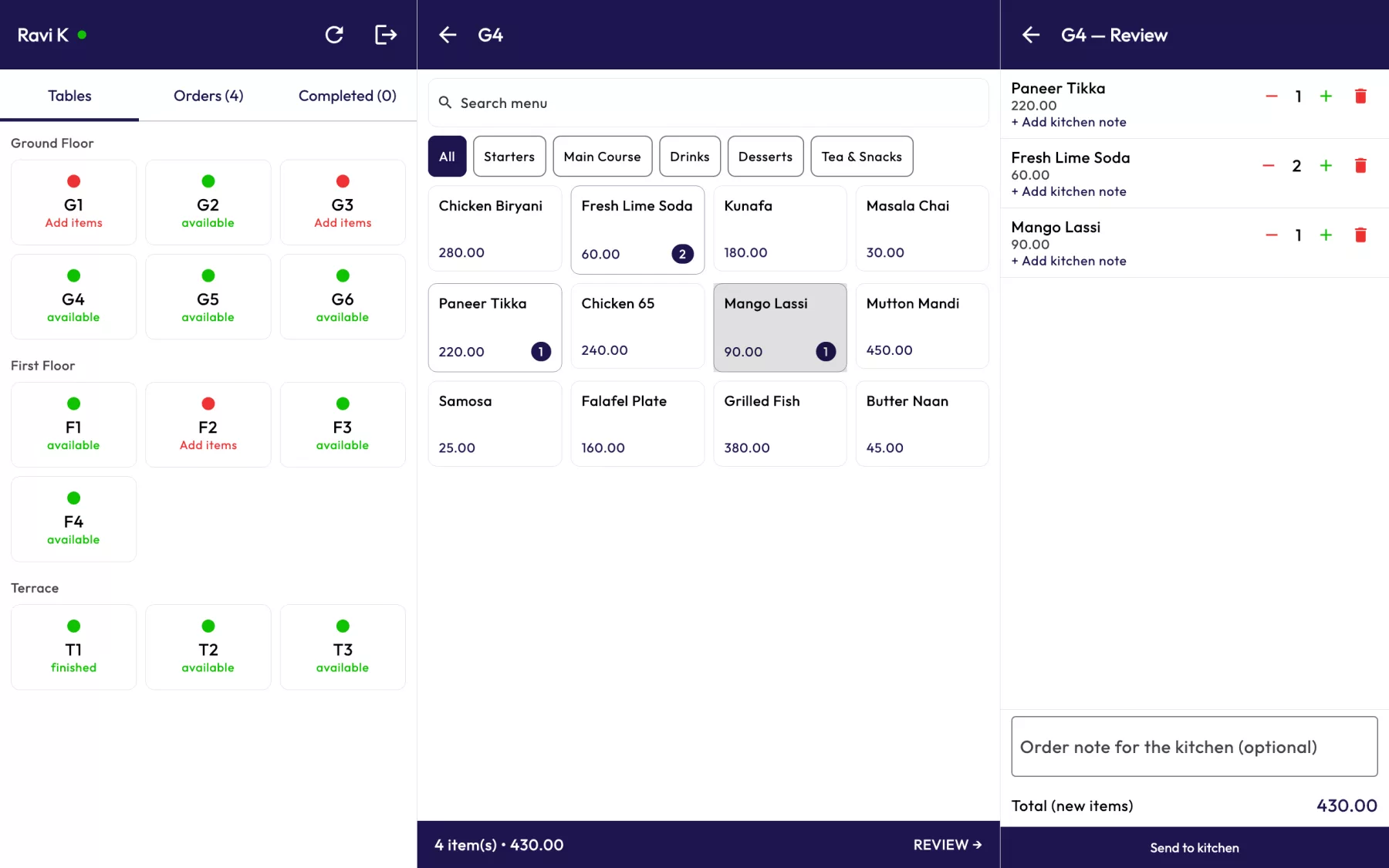Screen dimensions: 1389x868
Task: Open REVIEW from the bottom bar
Action: [948, 845]
